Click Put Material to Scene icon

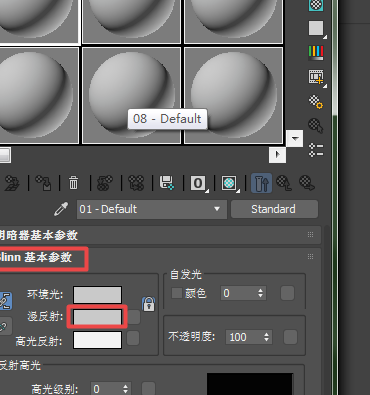click(12, 183)
